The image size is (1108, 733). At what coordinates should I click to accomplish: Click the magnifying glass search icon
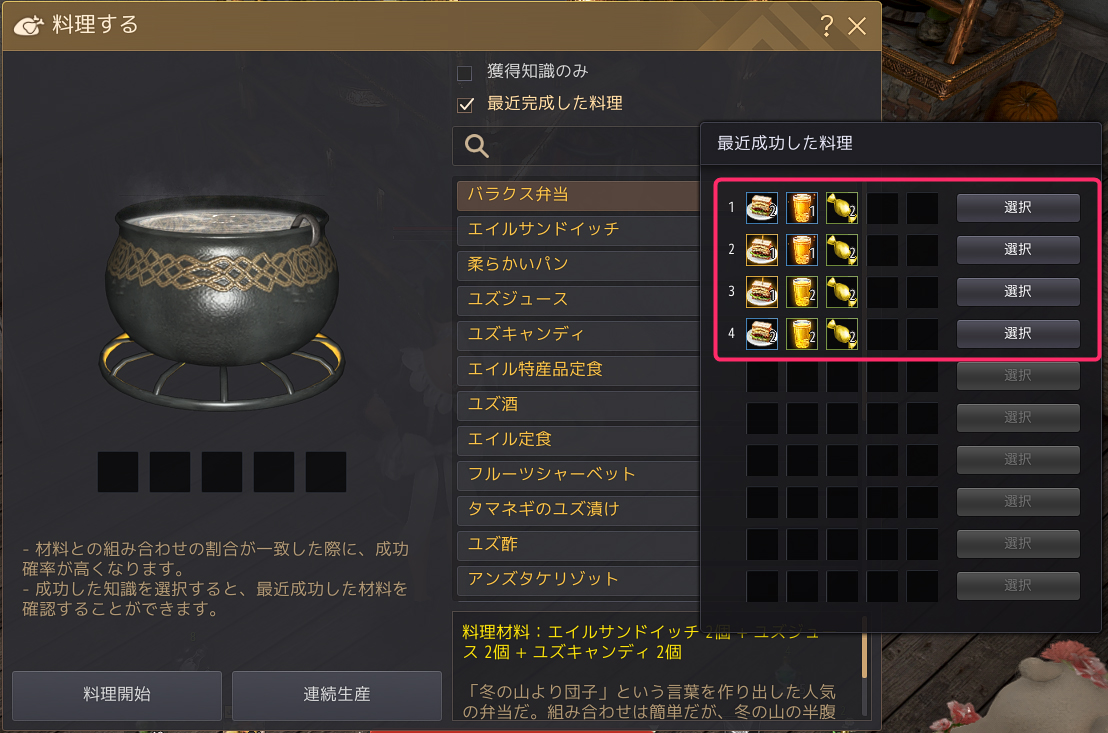click(476, 146)
